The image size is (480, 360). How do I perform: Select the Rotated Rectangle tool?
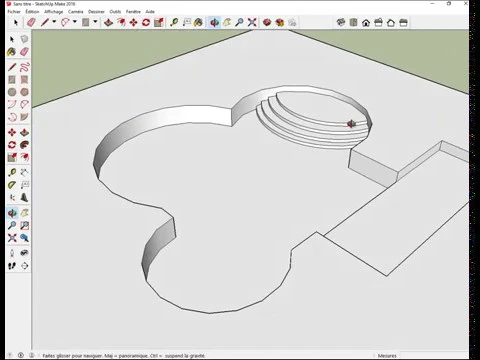click(x=24, y=80)
